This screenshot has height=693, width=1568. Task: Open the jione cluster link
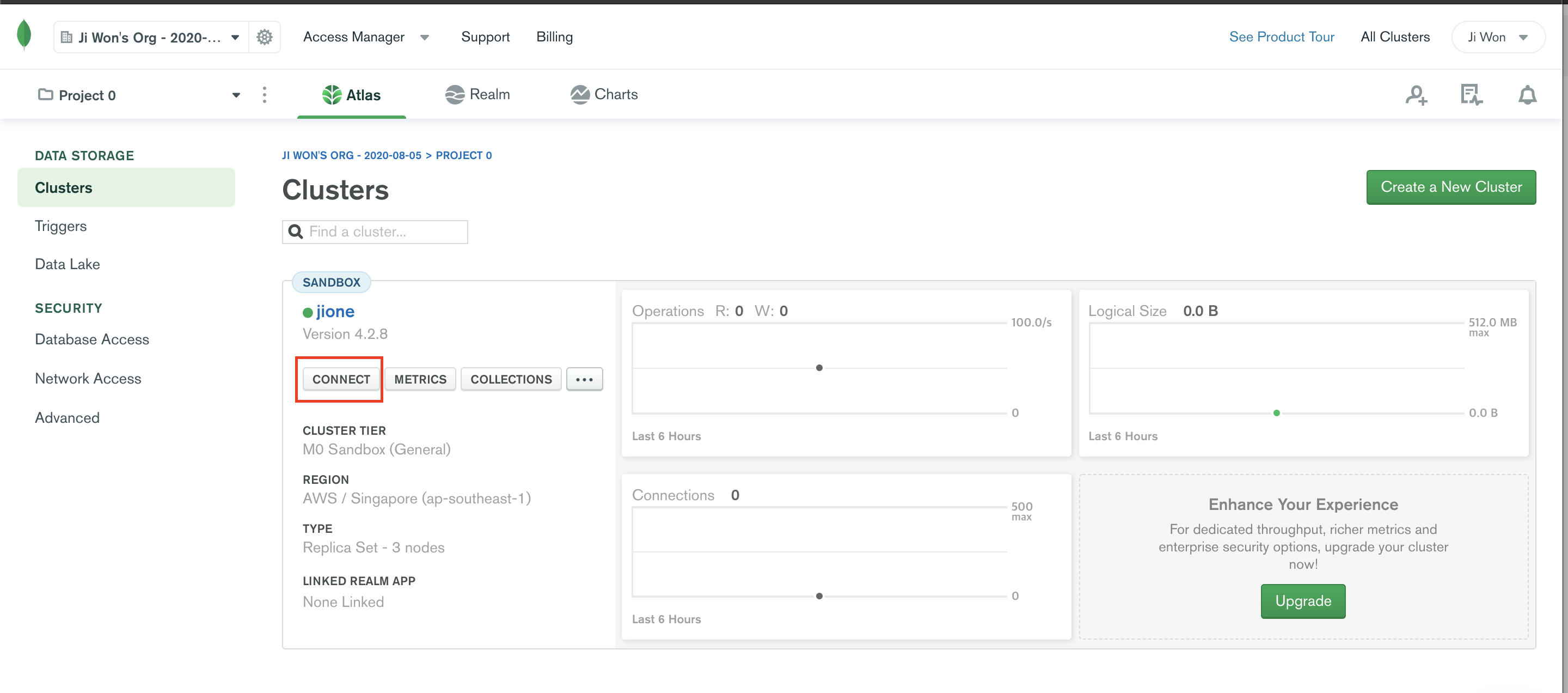pos(335,312)
